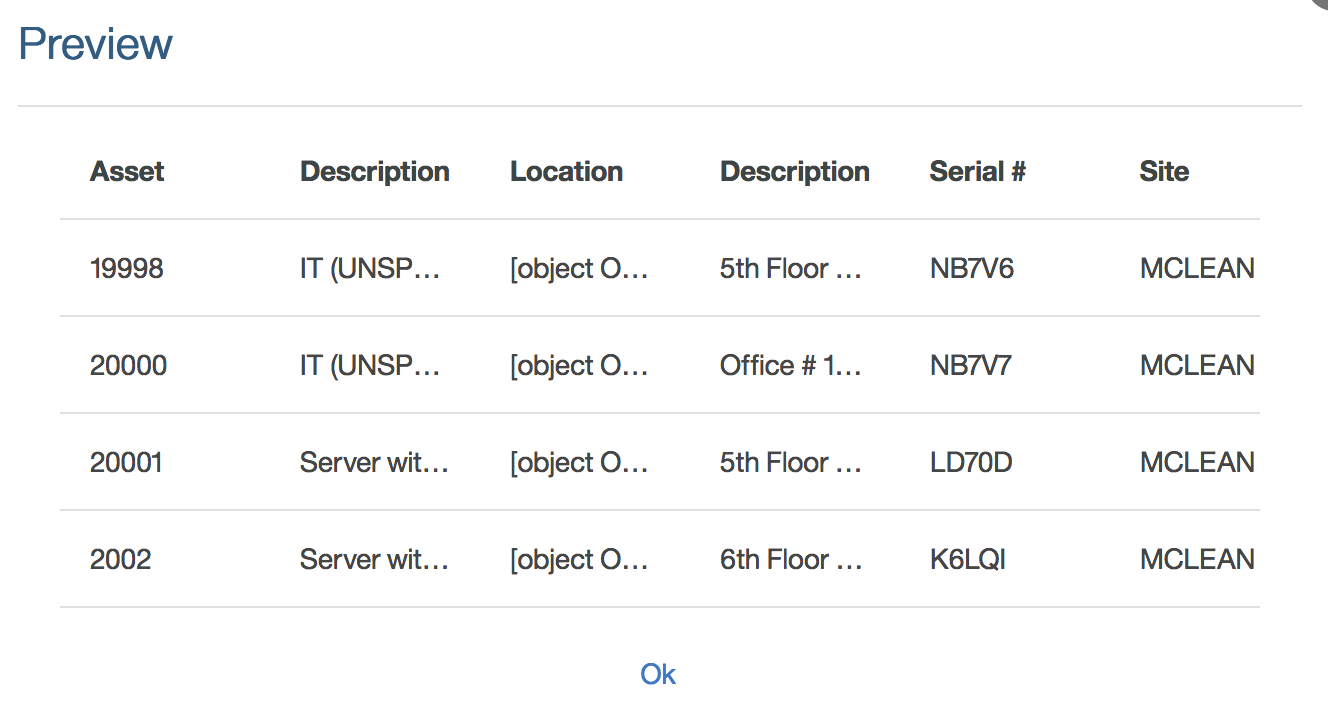Click the serial number K6LQI
The image size is (1328, 724).
click(x=967, y=559)
